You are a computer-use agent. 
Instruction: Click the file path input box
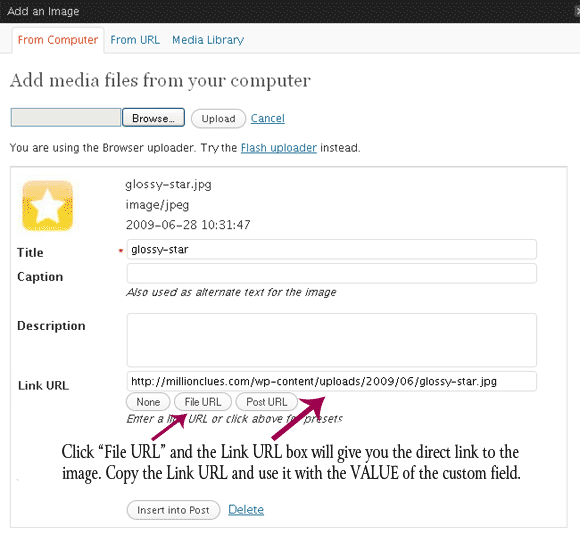(x=66, y=118)
